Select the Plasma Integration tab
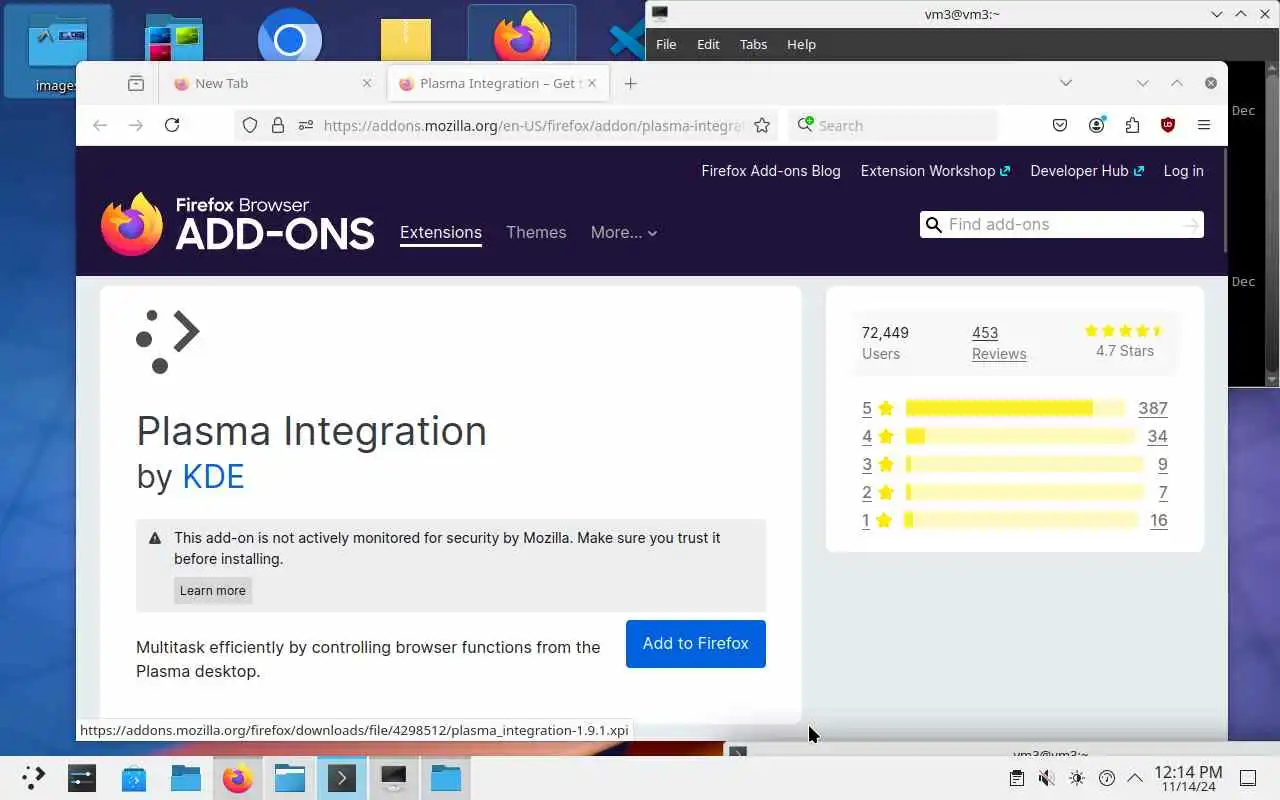1280x800 pixels. pos(499,84)
